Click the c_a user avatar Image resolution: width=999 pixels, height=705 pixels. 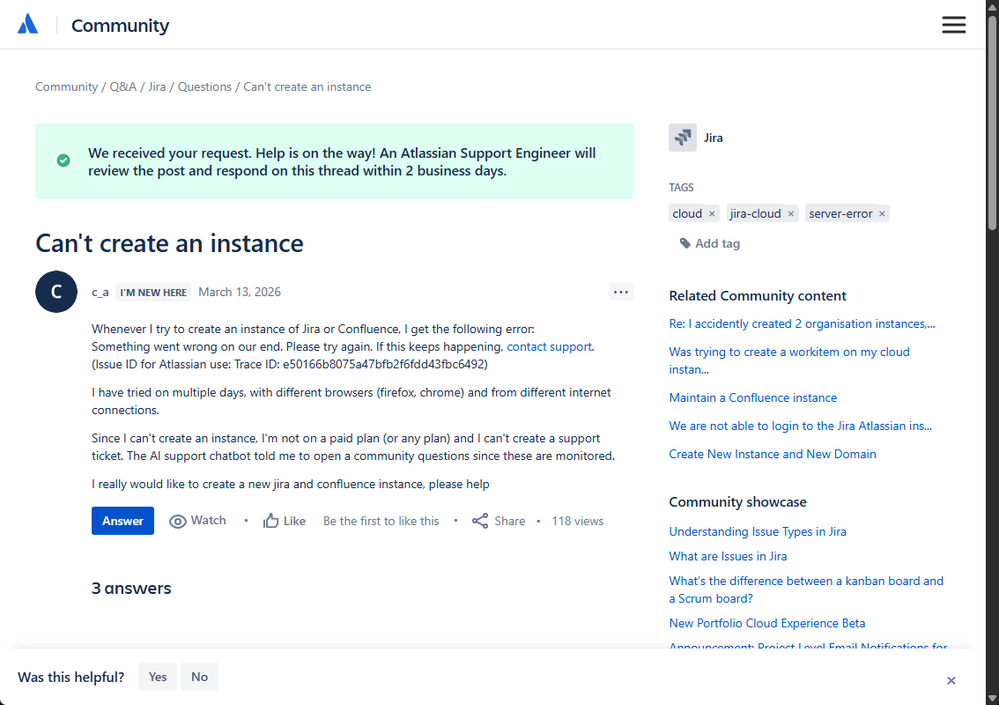[x=56, y=292]
